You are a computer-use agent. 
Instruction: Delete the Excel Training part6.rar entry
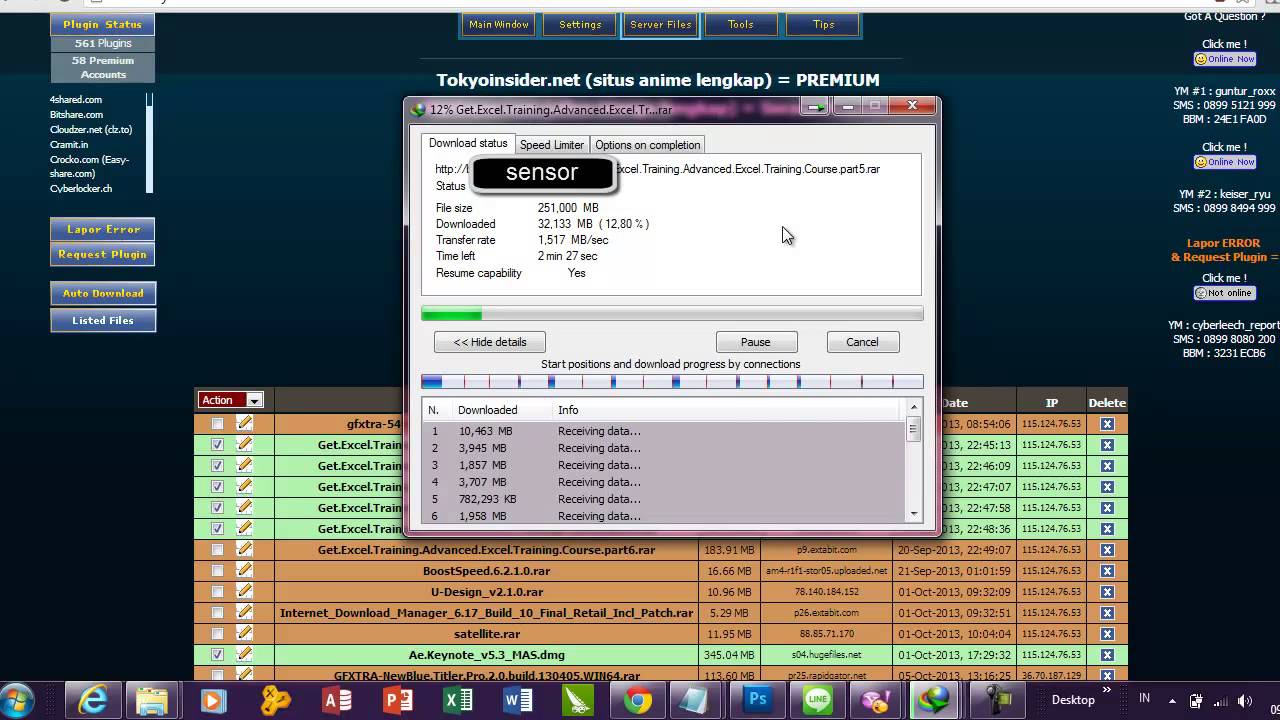[x=1107, y=550]
